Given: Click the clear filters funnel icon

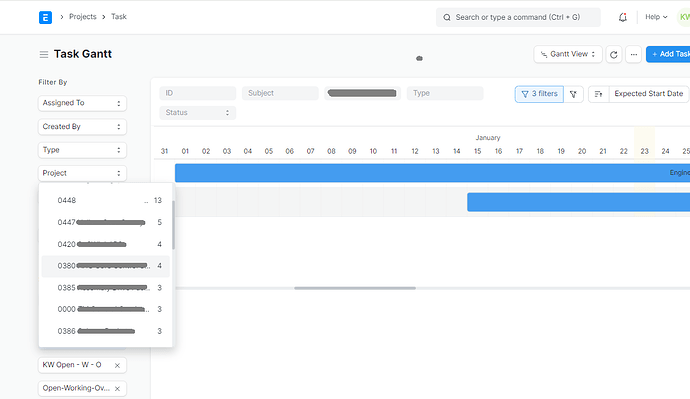Looking at the screenshot, I should [x=573, y=94].
